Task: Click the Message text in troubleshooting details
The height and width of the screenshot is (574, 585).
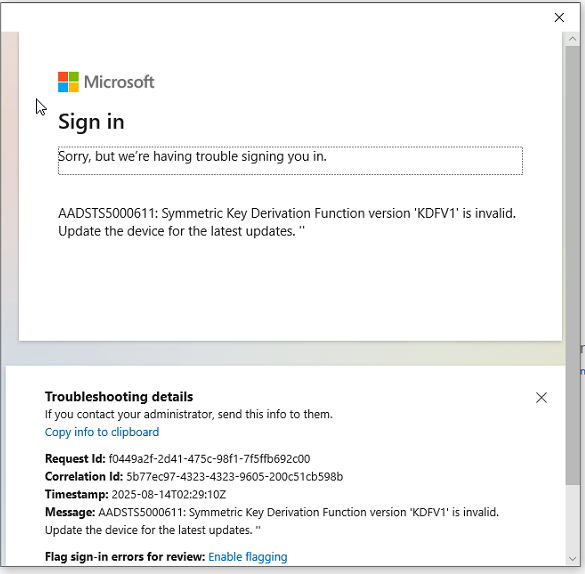Action: click(x=272, y=521)
